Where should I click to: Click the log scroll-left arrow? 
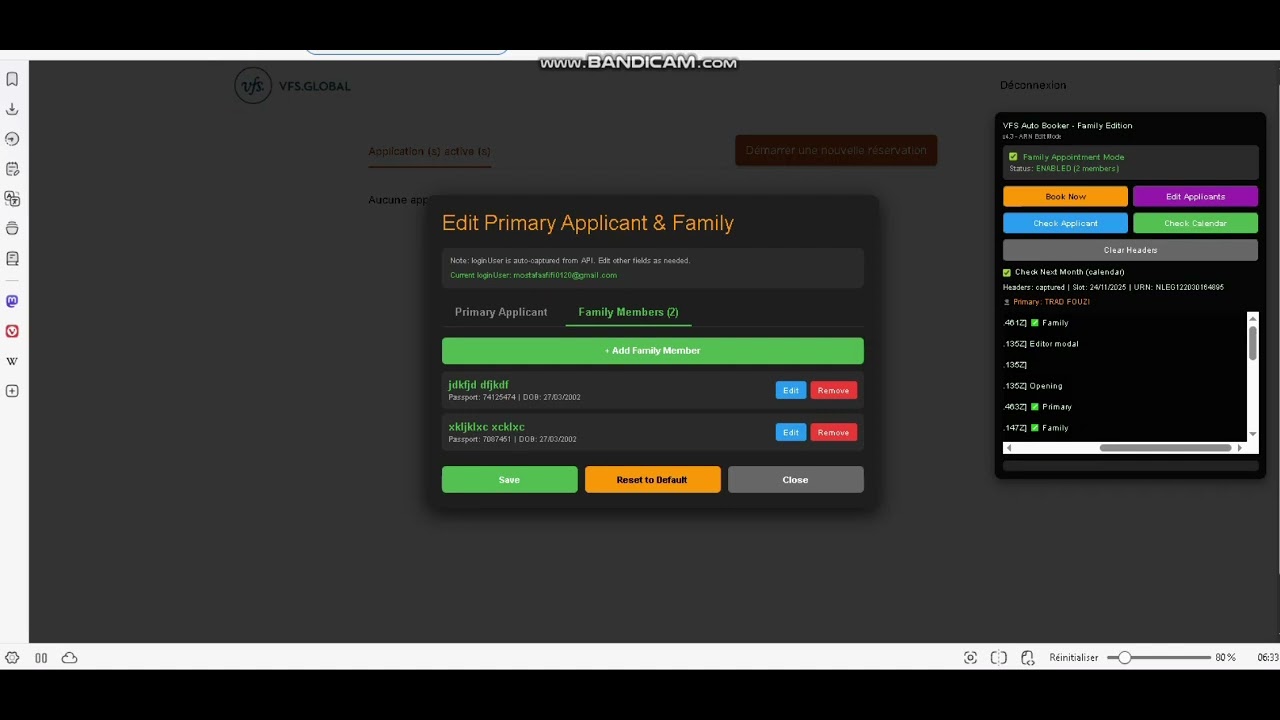[x=1008, y=448]
